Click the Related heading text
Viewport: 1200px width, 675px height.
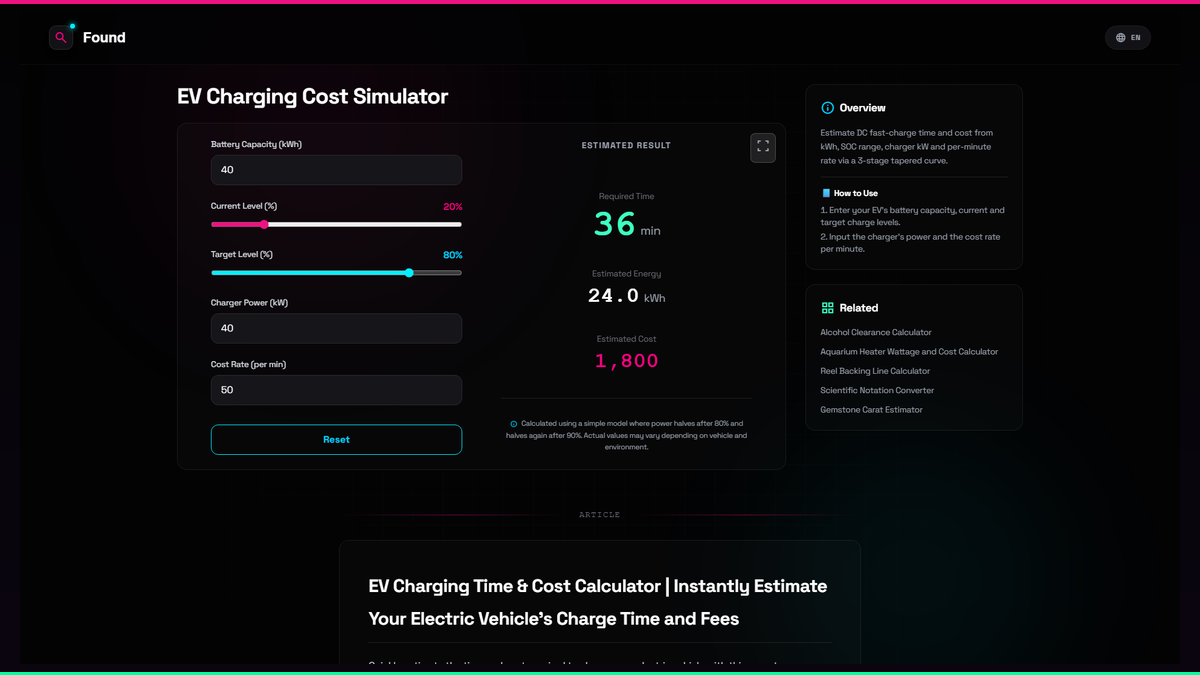(x=859, y=308)
